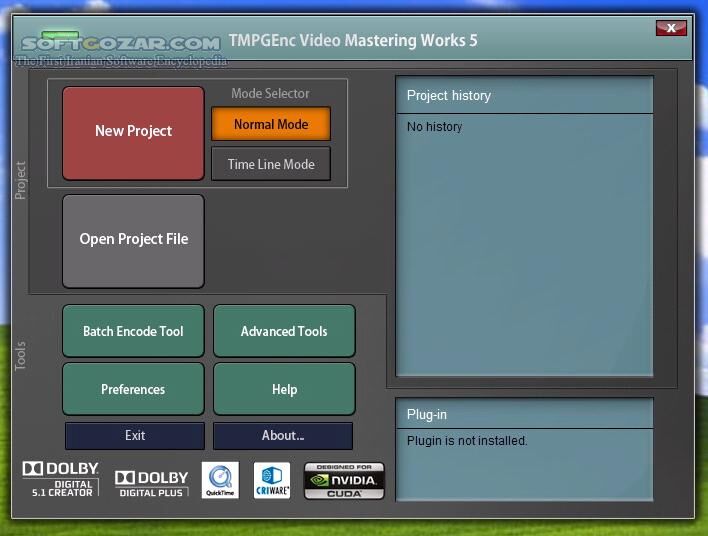Open the About... dialog
The width and height of the screenshot is (708, 536).
[283, 435]
